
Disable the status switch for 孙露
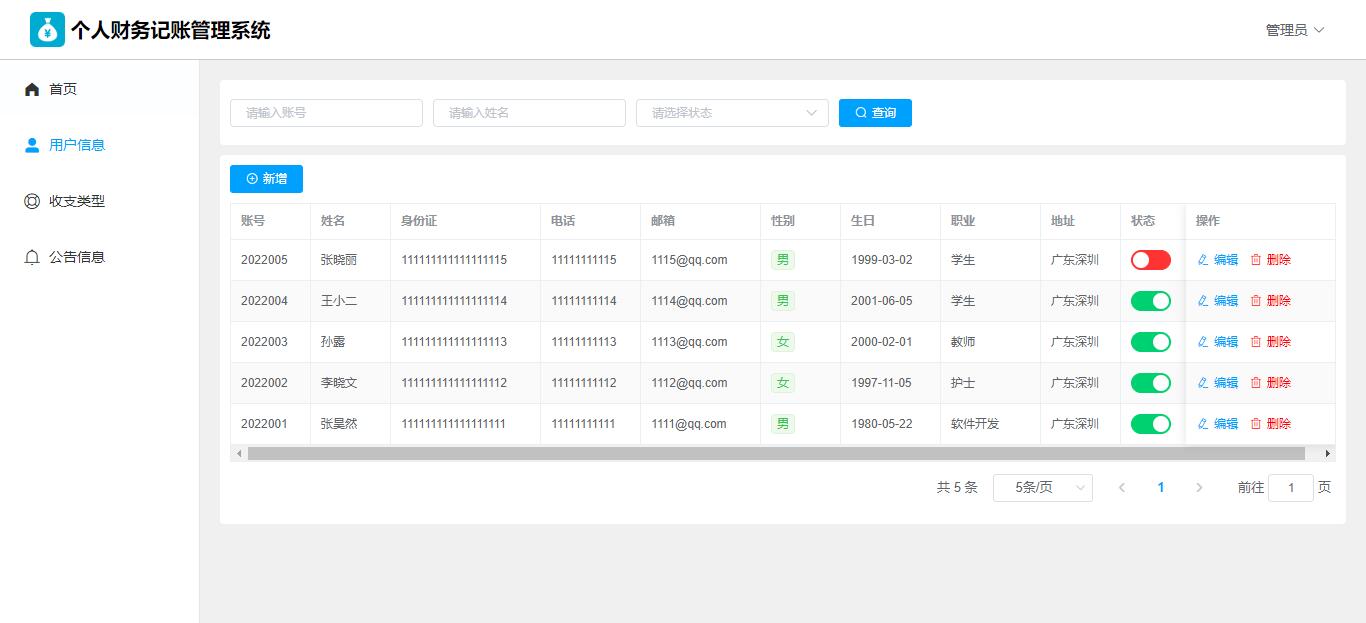pos(1150,342)
